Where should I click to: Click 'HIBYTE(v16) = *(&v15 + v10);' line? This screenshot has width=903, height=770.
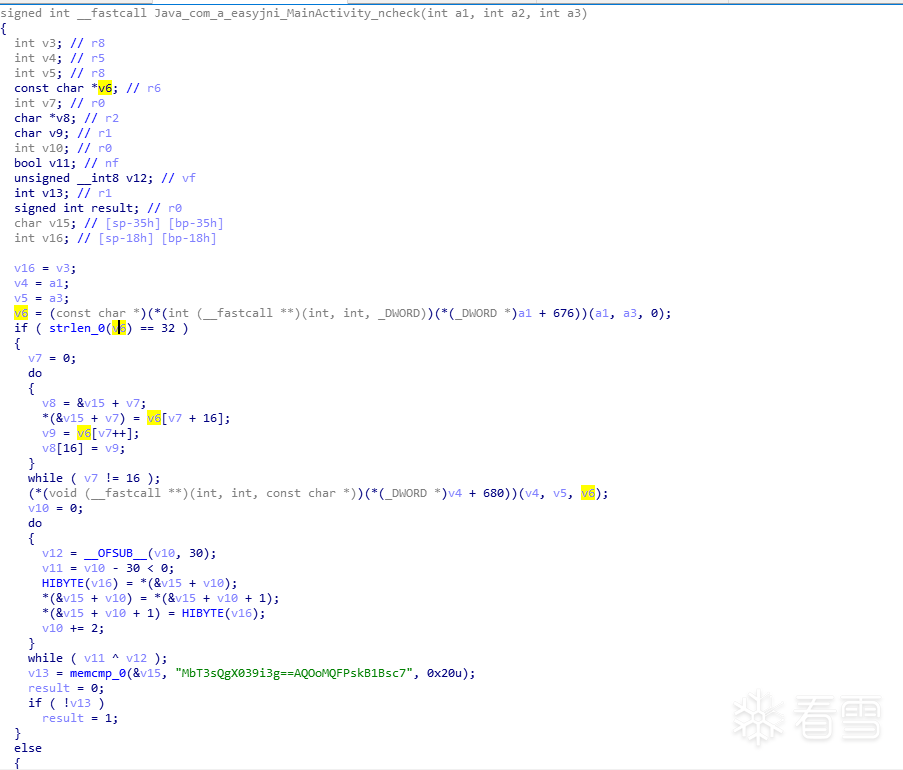tap(139, 583)
